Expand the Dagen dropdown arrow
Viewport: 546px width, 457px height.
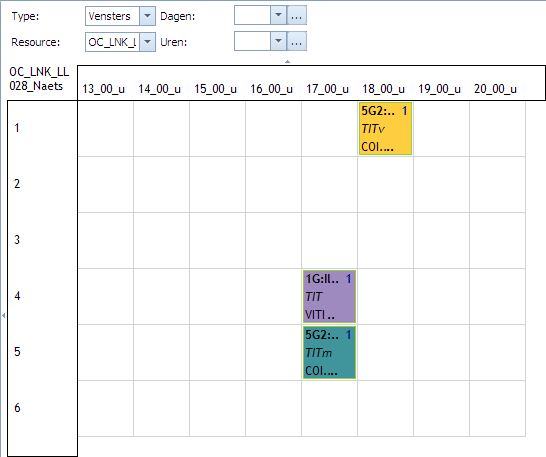278,15
